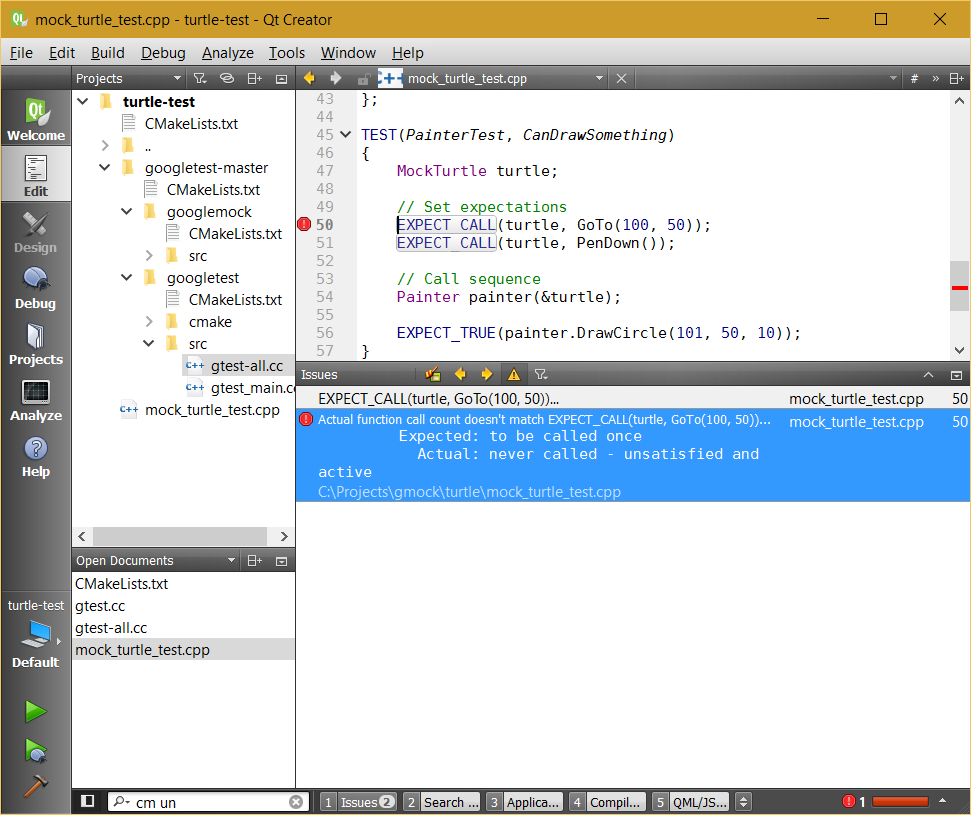Open Help mode

(x=36, y=456)
